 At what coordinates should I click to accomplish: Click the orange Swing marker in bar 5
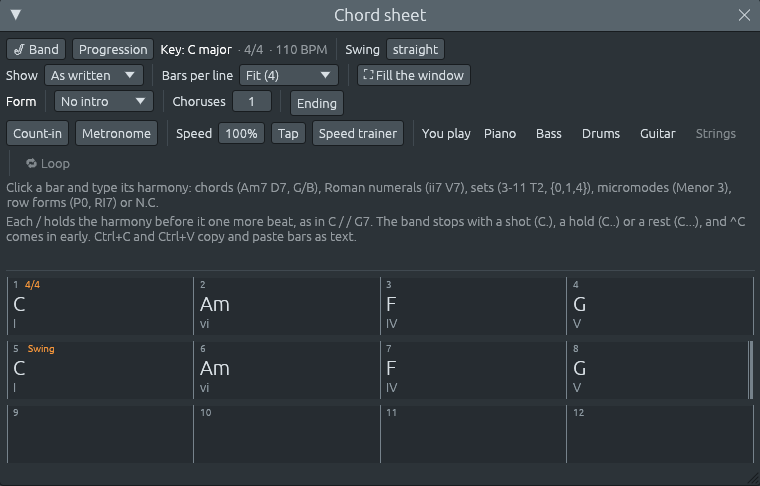(x=41, y=349)
